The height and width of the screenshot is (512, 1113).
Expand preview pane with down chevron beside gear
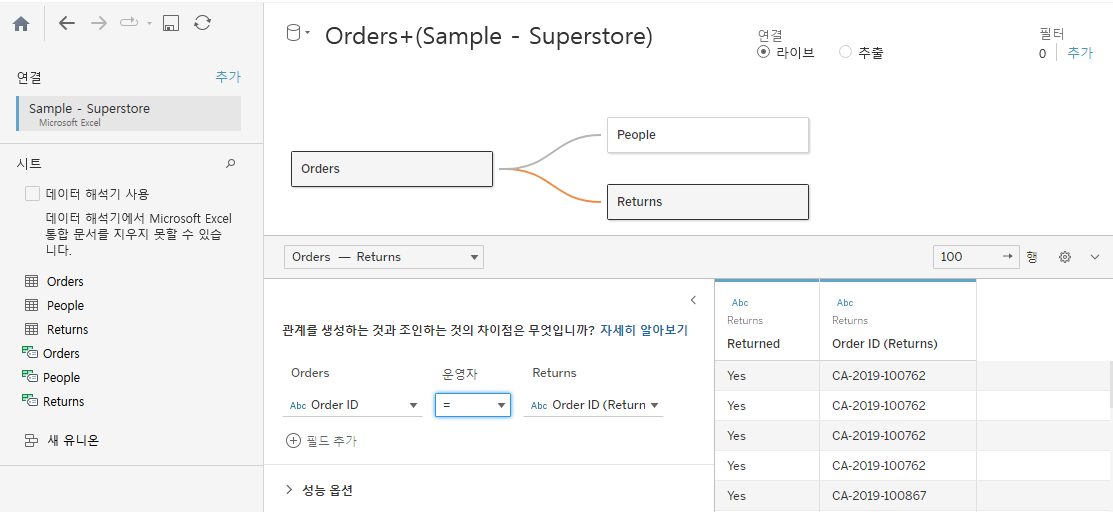pyautogui.click(x=1095, y=257)
